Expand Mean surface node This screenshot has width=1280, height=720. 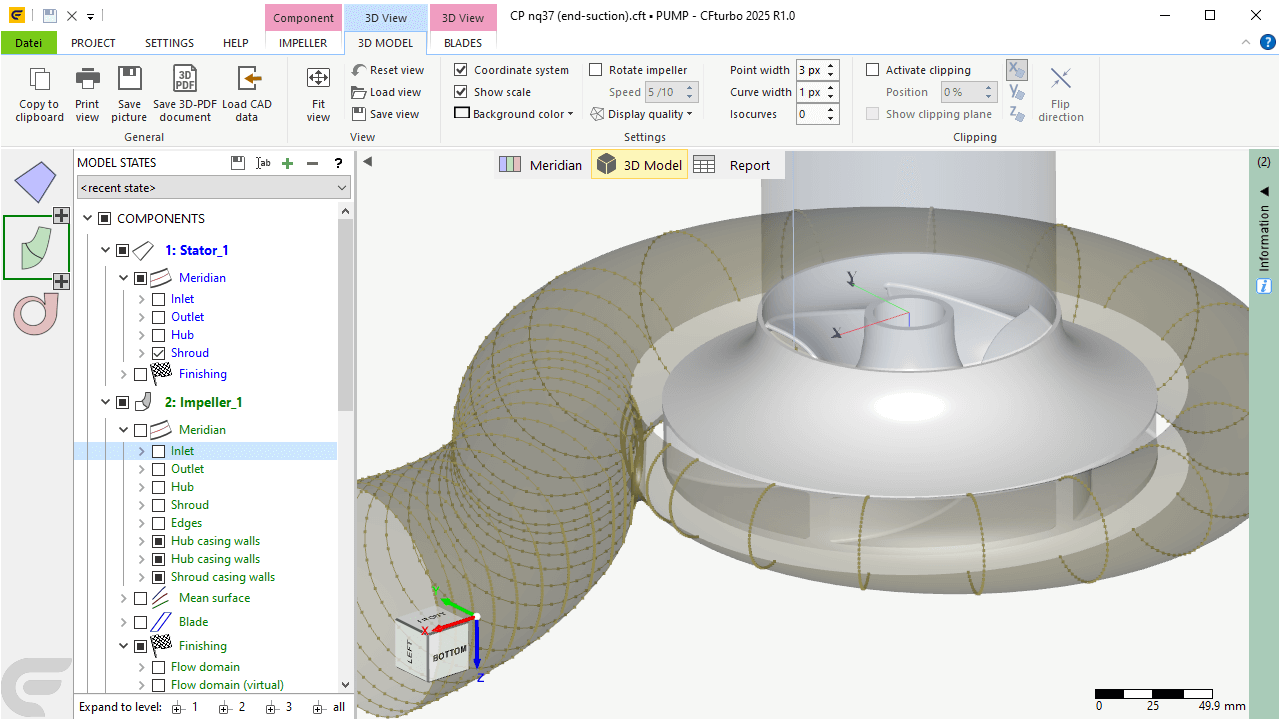pyautogui.click(x=123, y=598)
